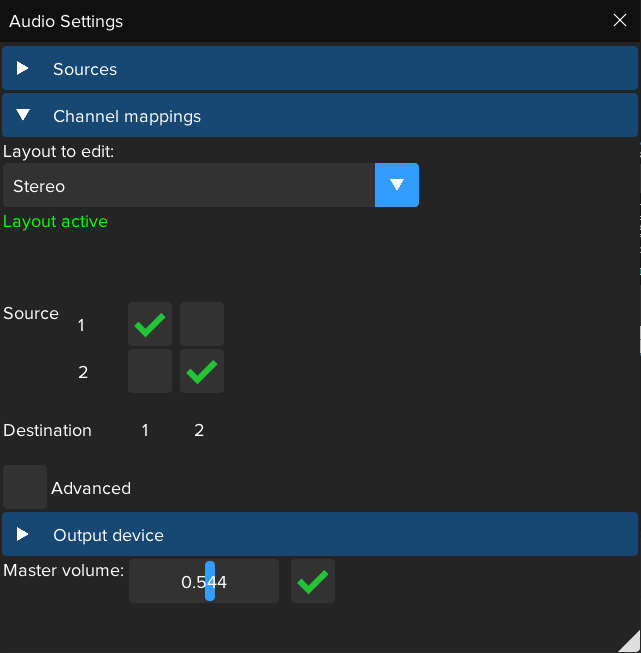Click the Audio Settings title bar
The image size is (641, 653).
[300, 20]
